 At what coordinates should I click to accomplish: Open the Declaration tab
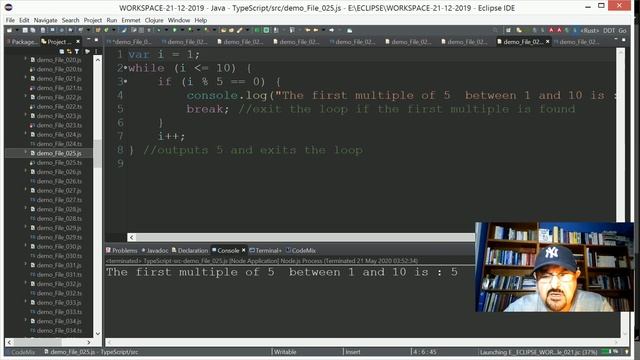190,250
